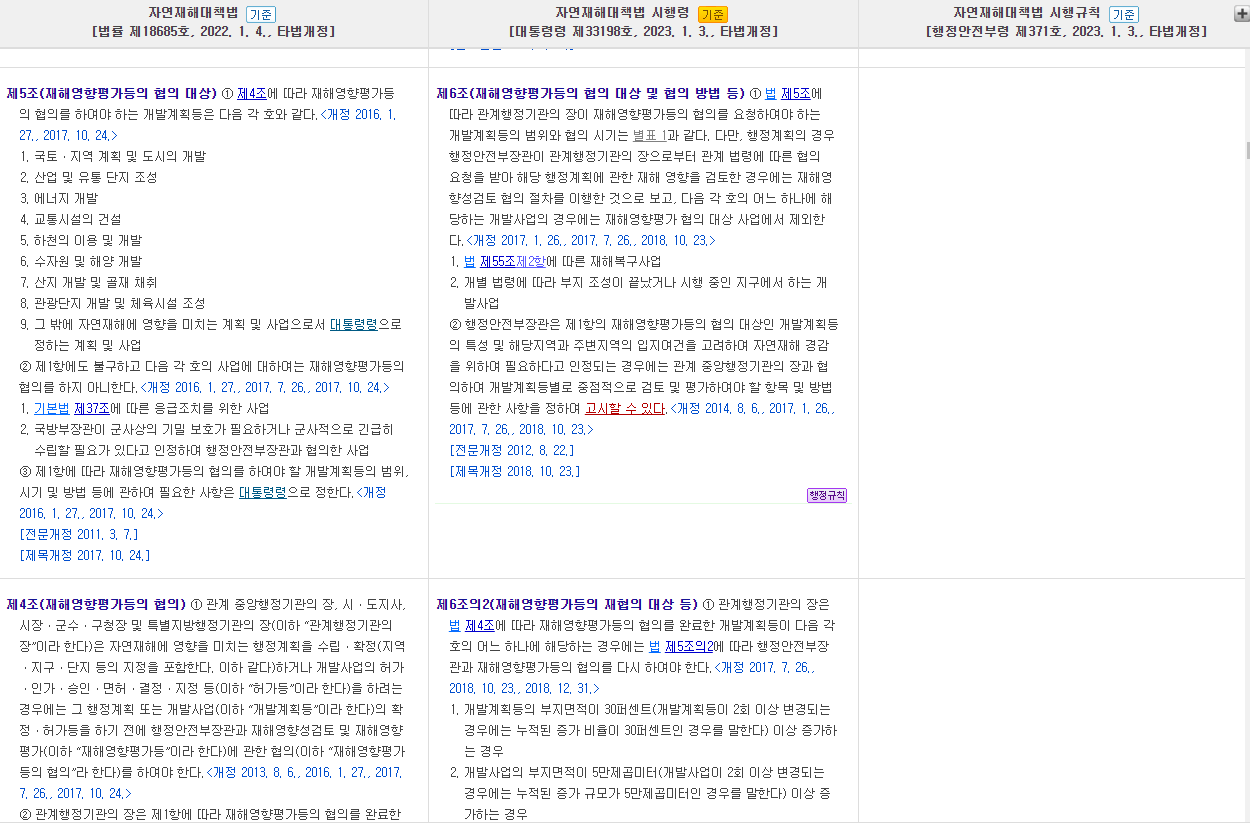This screenshot has width=1250, height=831.
Task: Click the 자연재해대책법 시행규칙 column title
Action: coord(1027,13)
